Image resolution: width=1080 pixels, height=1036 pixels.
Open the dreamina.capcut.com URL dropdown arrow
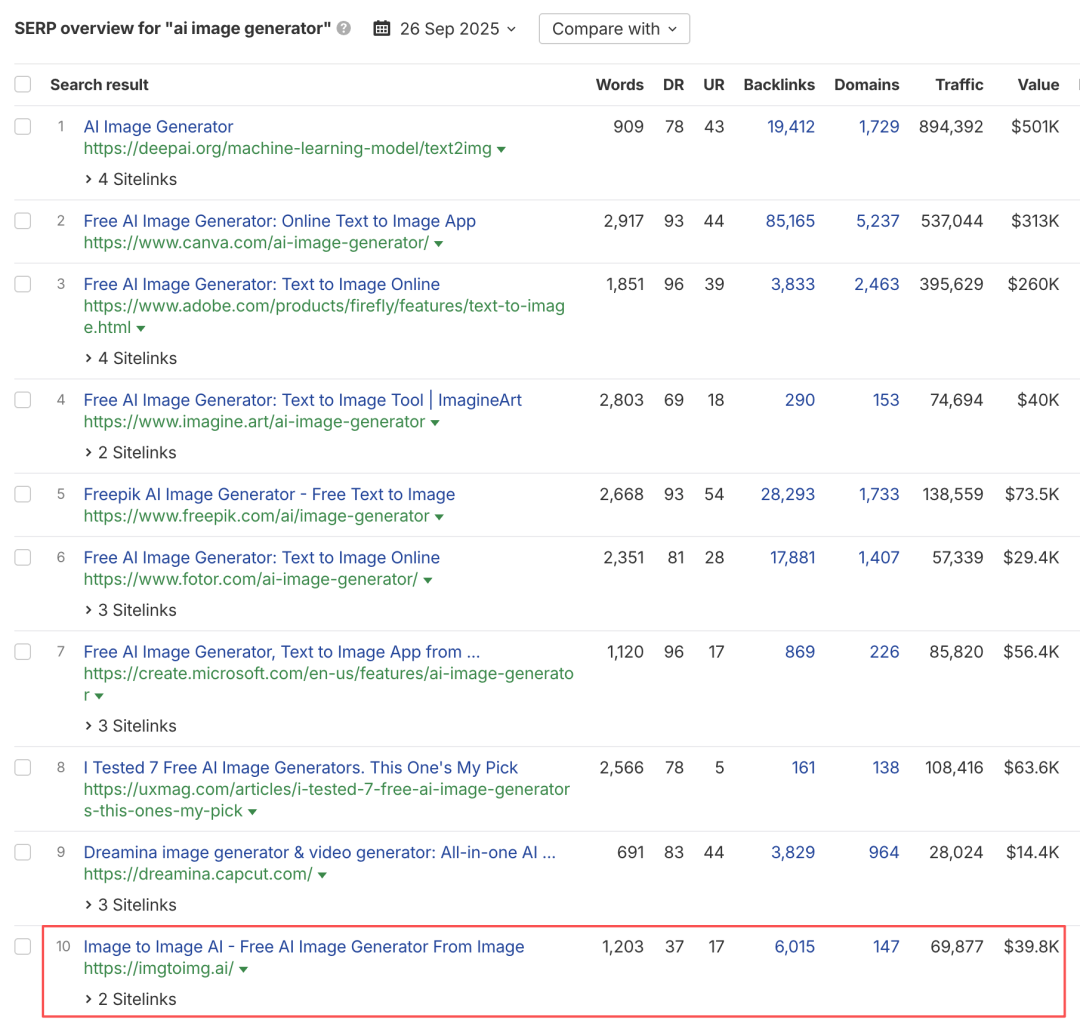pyautogui.click(x=322, y=875)
